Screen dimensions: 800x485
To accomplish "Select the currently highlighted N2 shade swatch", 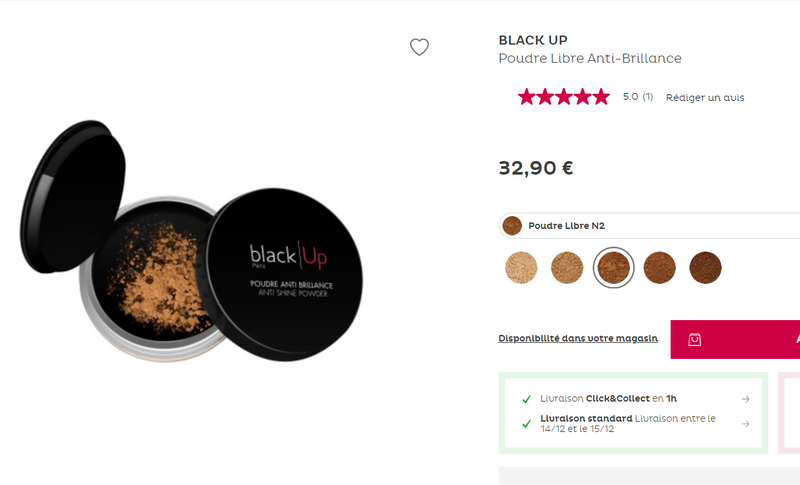I will pos(613,267).
